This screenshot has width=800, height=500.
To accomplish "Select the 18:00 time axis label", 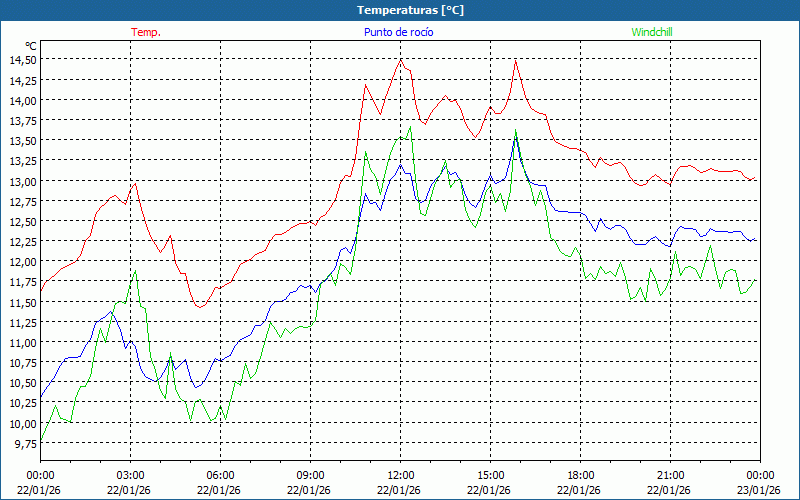I will 580,475.
